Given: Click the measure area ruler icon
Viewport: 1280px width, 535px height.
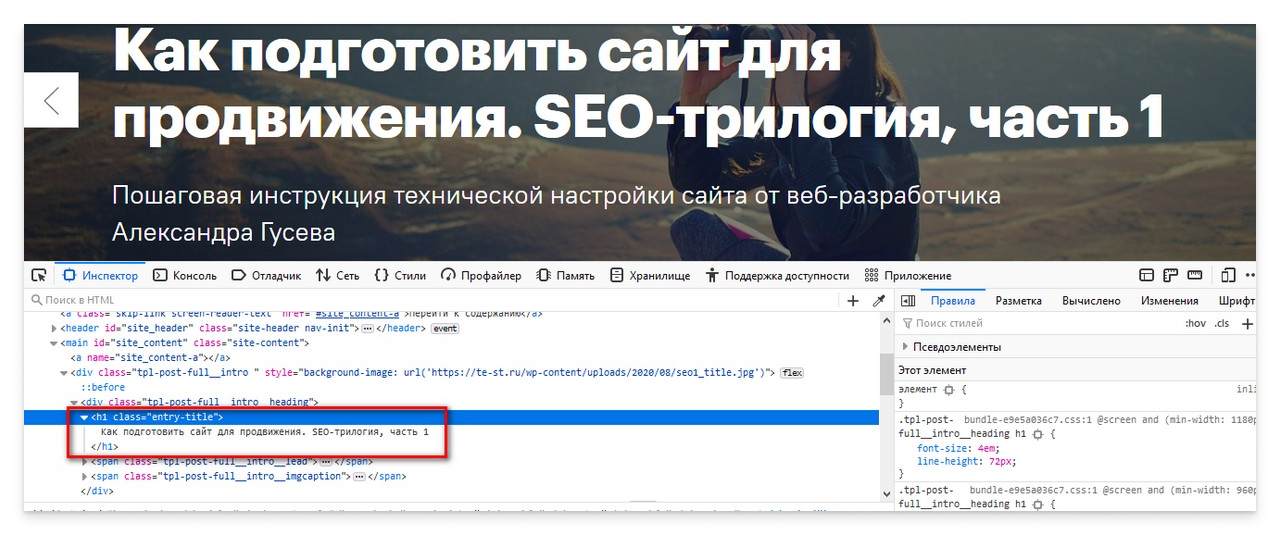Looking at the screenshot, I should (1194, 276).
